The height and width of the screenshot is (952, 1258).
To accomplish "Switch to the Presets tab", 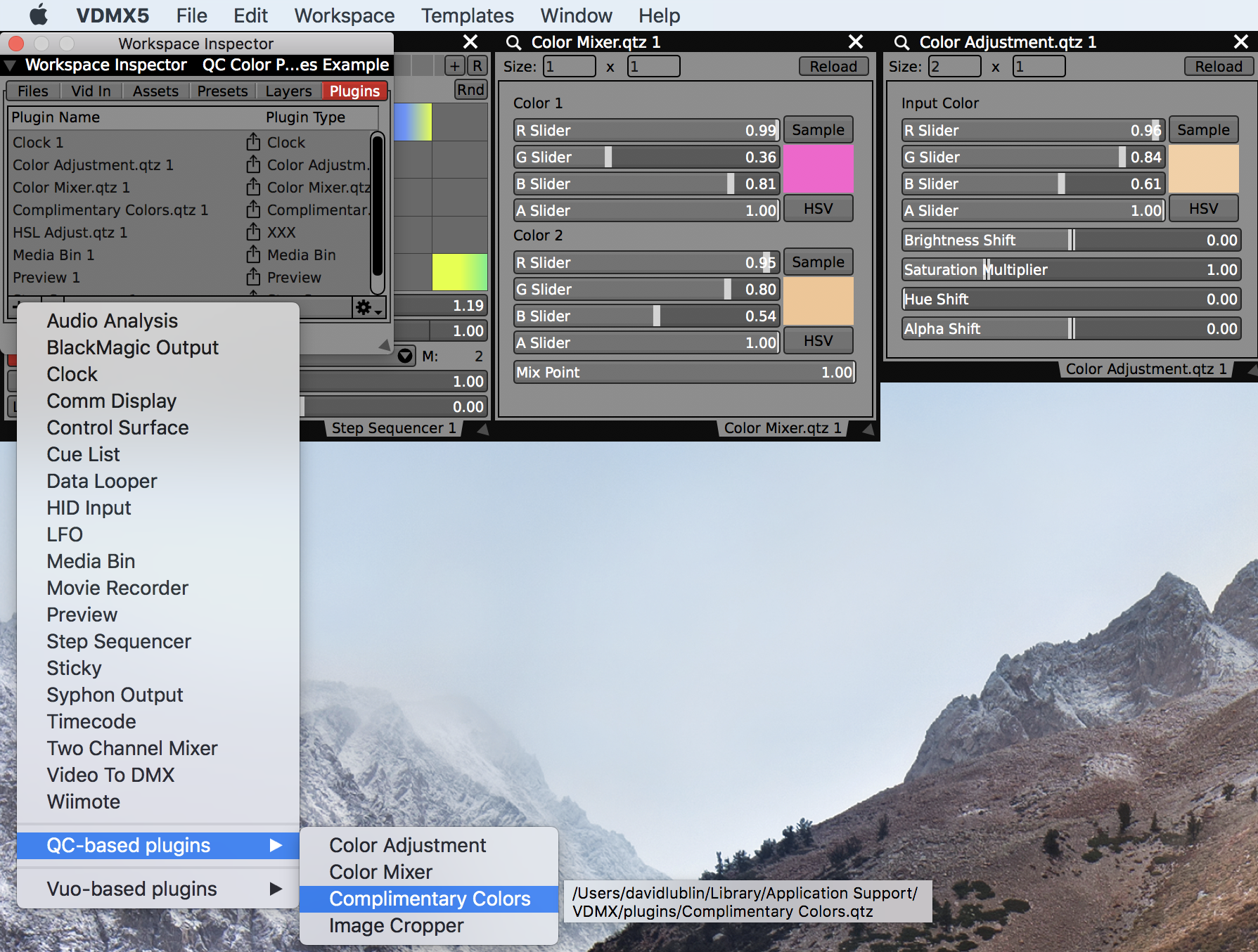I will click(x=222, y=91).
